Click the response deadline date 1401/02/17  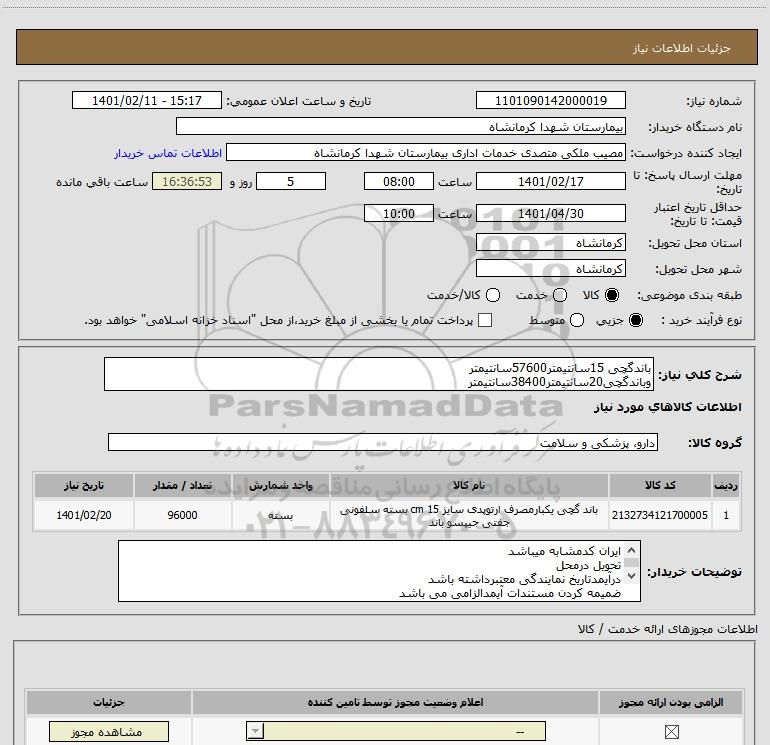pyautogui.click(x=550, y=181)
